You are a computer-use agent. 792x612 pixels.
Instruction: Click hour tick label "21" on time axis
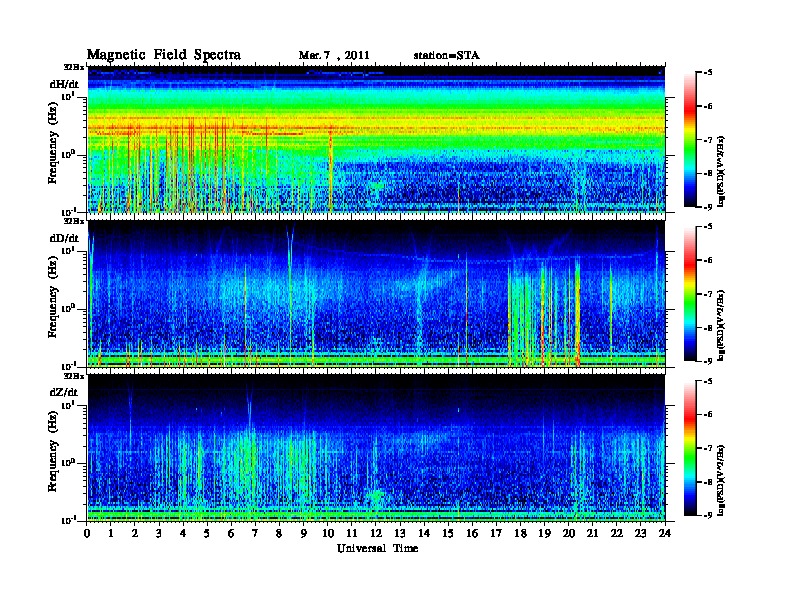593,534
